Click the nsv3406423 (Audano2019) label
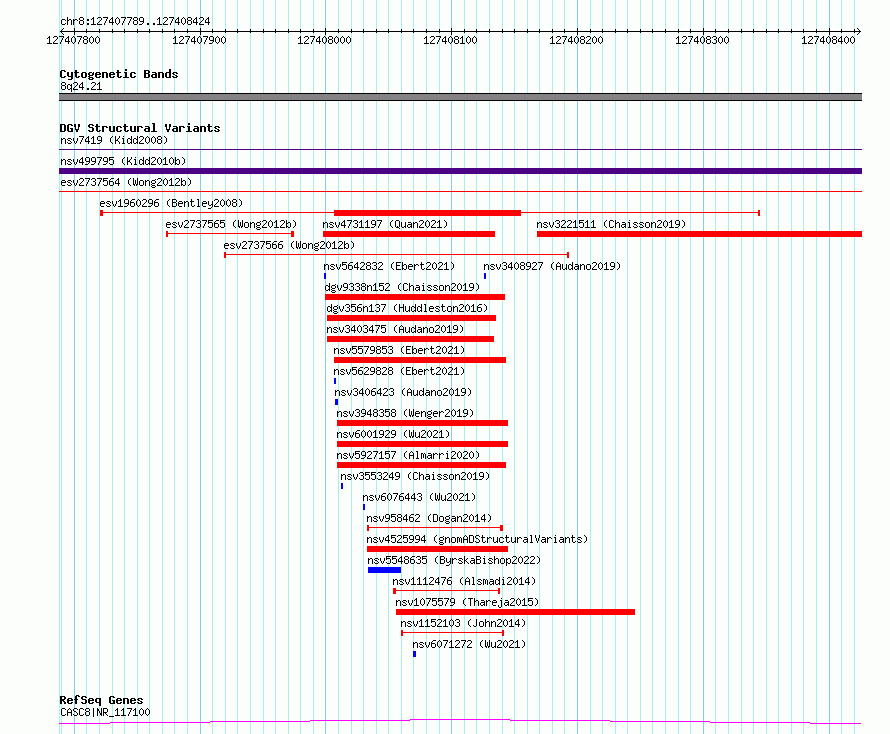The height and width of the screenshot is (734, 890). coord(403,392)
